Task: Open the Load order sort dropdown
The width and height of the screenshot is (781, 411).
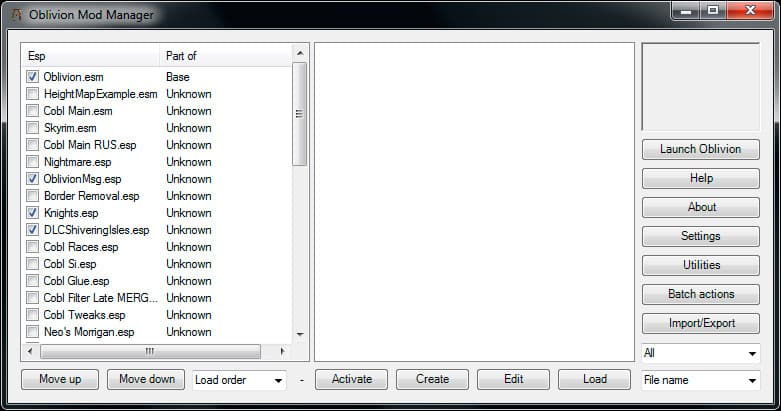Action: pos(240,380)
